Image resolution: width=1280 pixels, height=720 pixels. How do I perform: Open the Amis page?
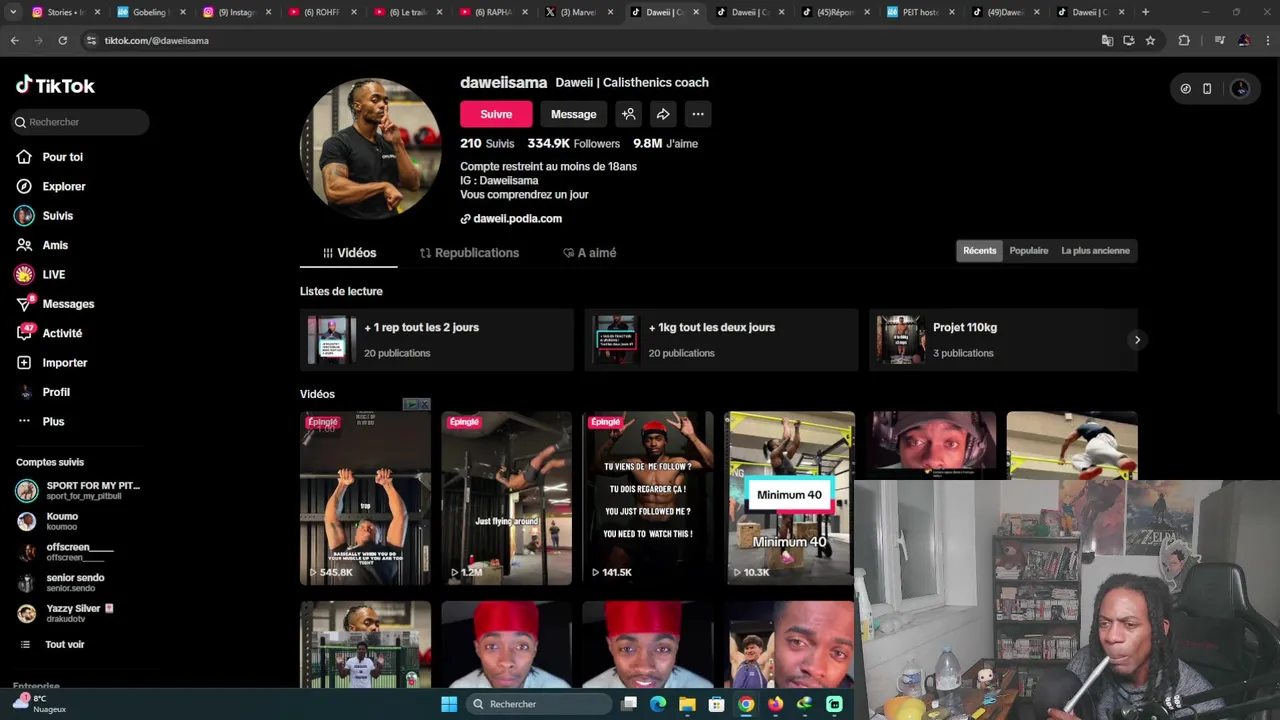(55, 245)
